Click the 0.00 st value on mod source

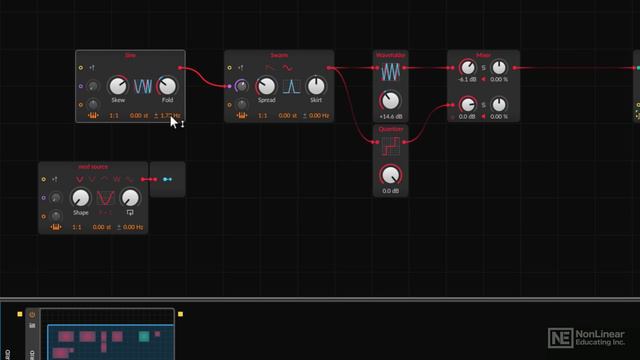click(x=102, y=227)
